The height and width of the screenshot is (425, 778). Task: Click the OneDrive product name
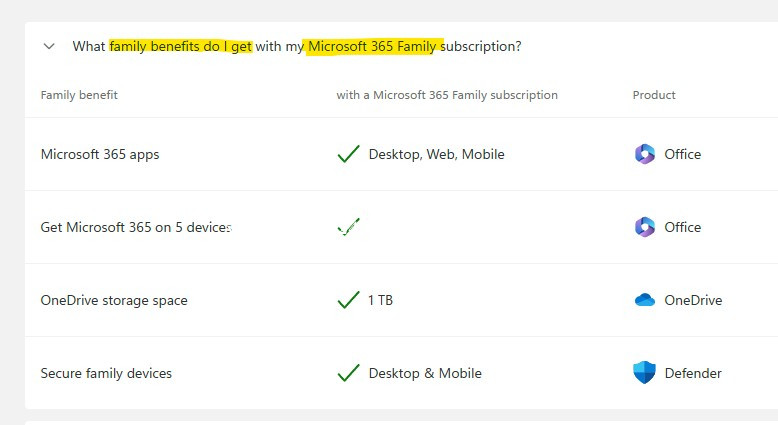pyautogui.click(x=693, y=300)
